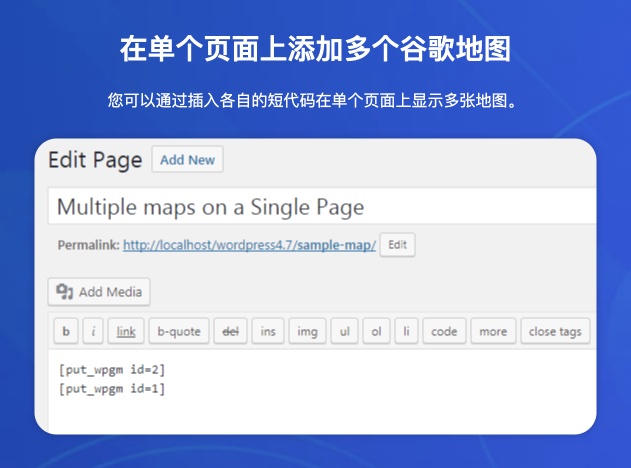The image size is (631, 468).
Task: Click the code toolbar button
Action: click(x=444, y=331)
